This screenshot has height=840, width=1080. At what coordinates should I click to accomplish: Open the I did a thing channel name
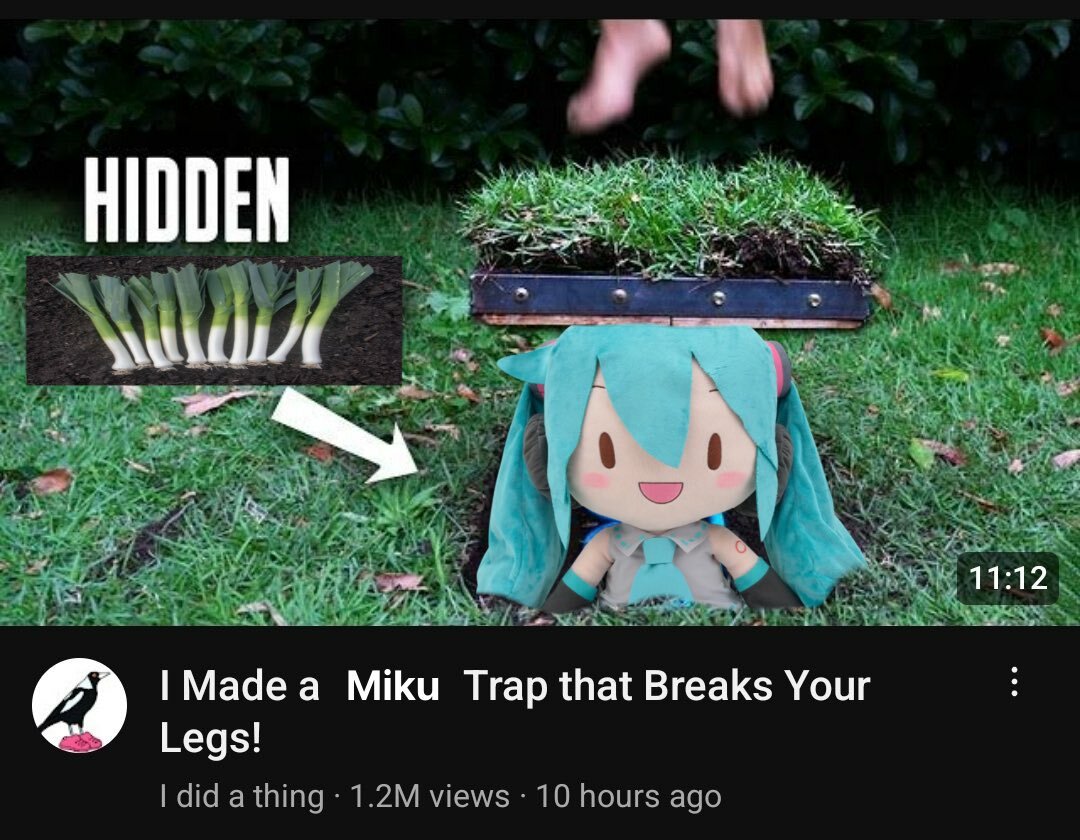pyautogui.click(x=242, y=797)
